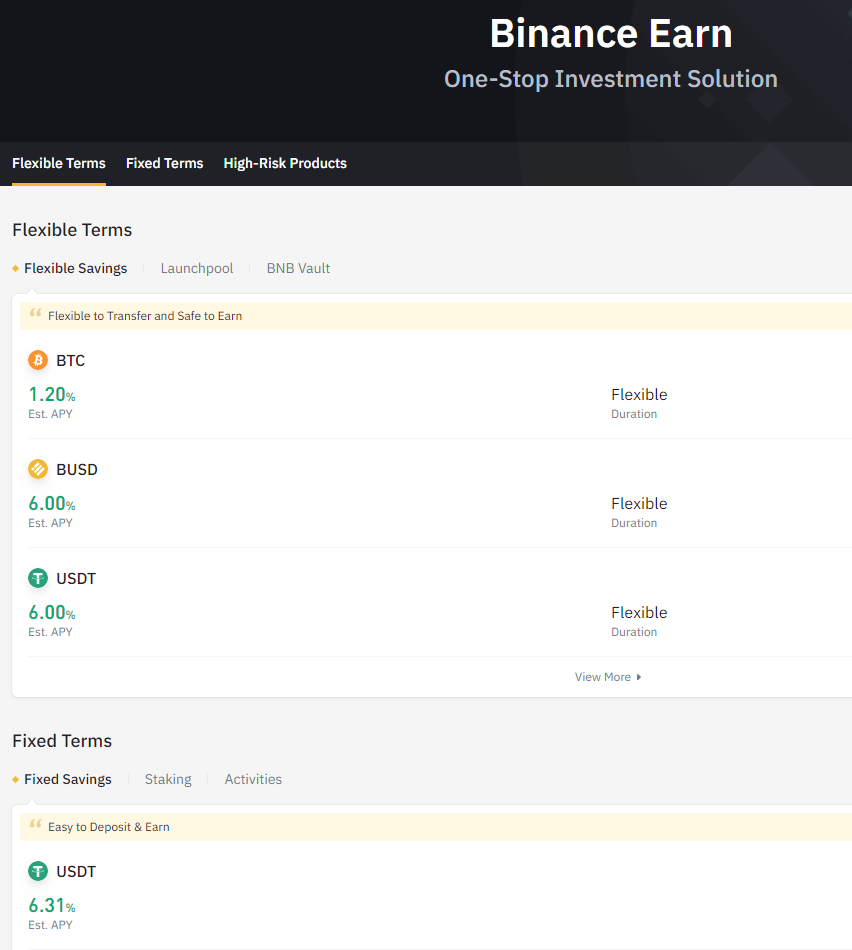
Task: Click the Fixed Terms section heading
Action: click(x=62, y=740)
